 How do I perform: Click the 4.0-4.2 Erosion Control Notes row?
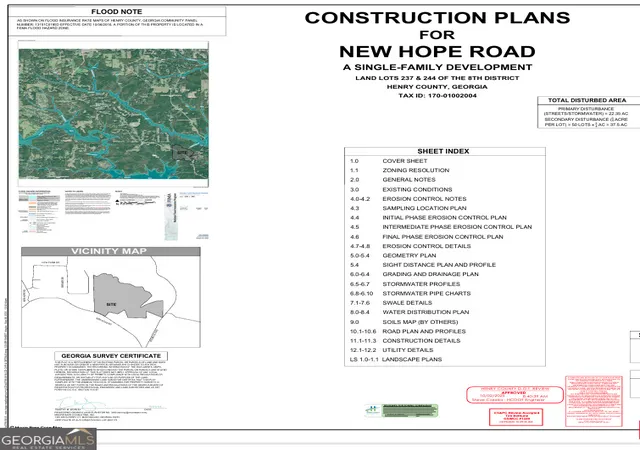(x=408, y=199)
